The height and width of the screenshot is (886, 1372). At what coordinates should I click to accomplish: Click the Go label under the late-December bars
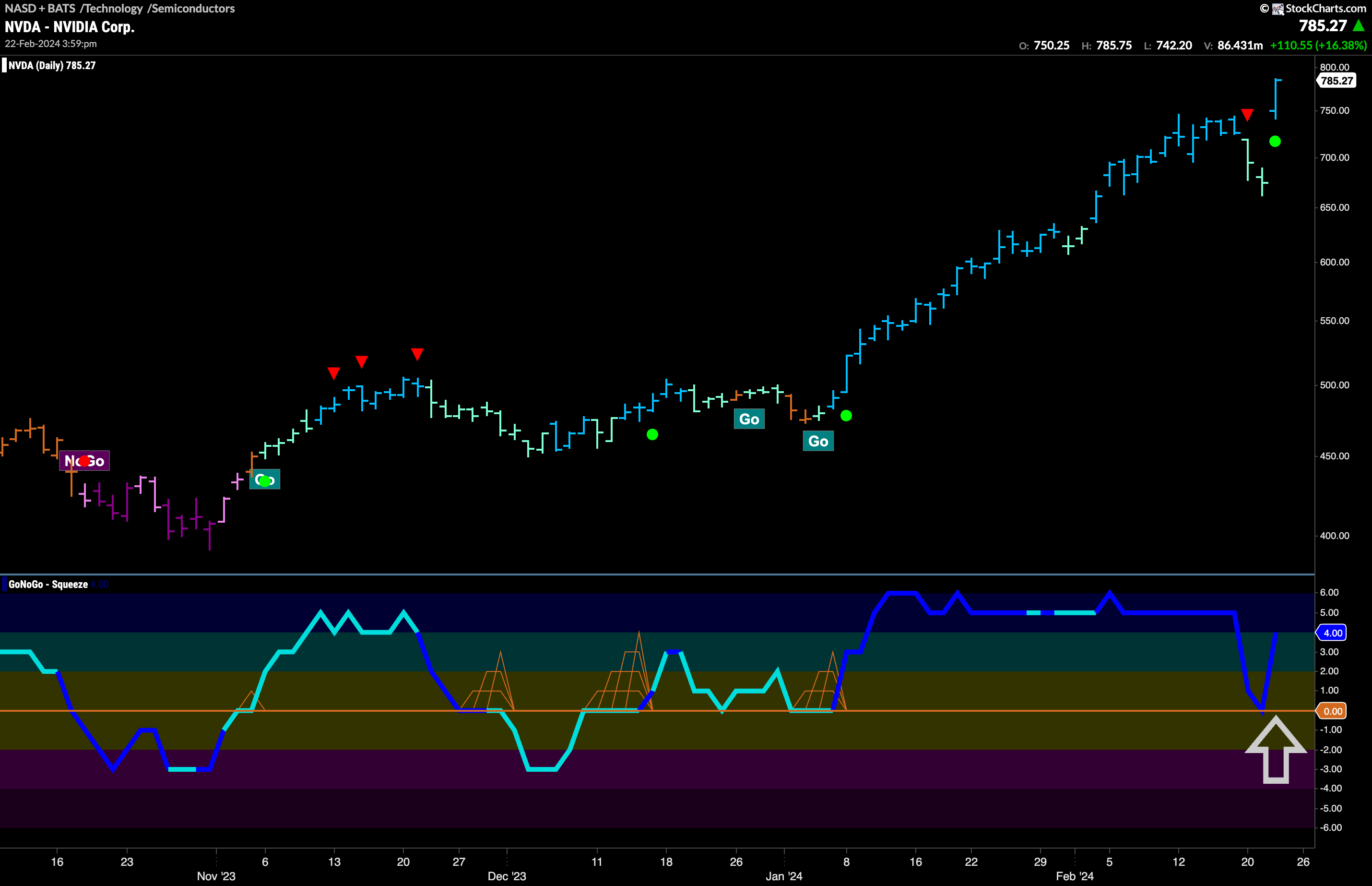pyautogui.click(x=749, y=419)
